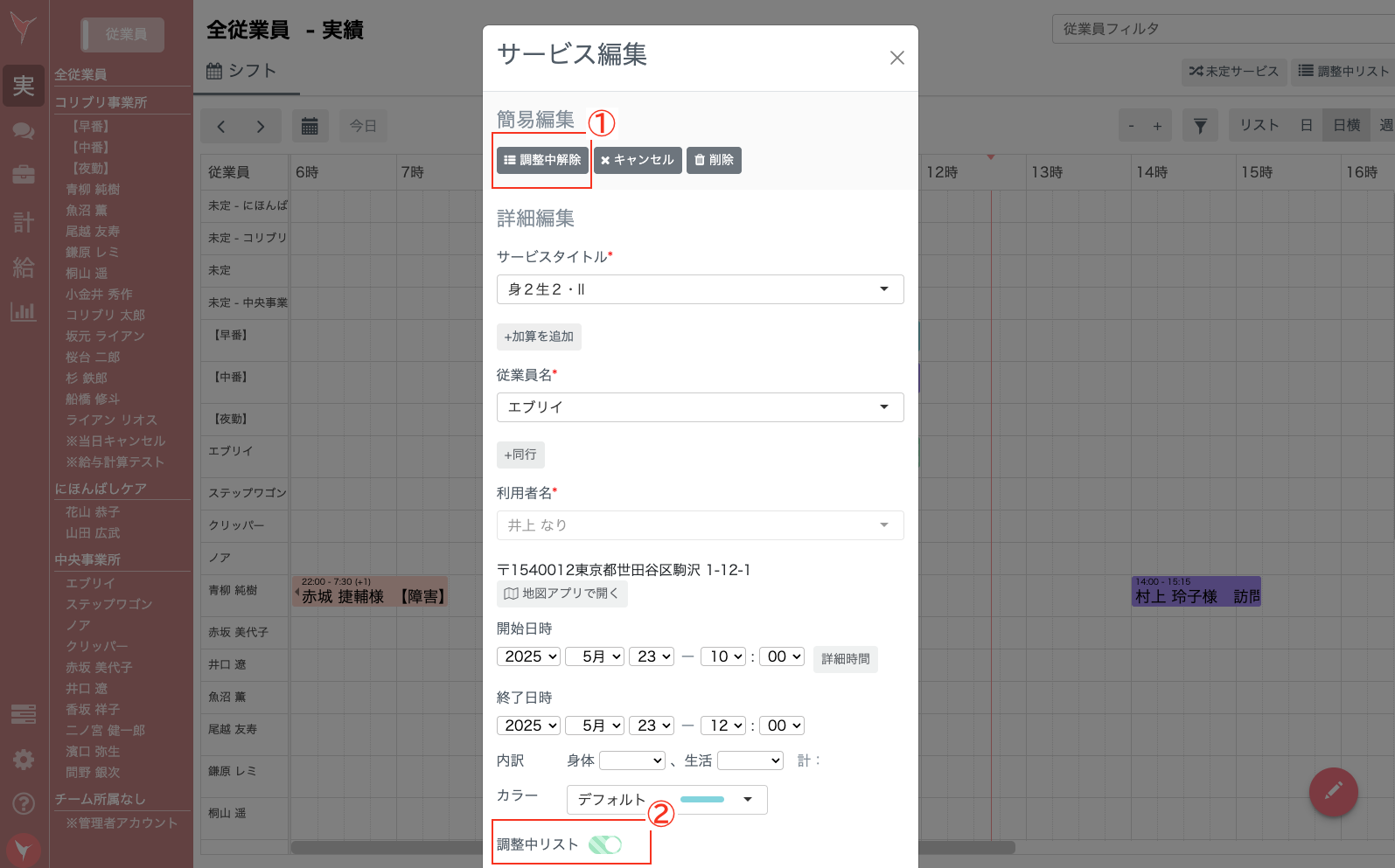Click +加算を追加 button
This screenshot has height=868, width=1395.
[x=539, y=337]
